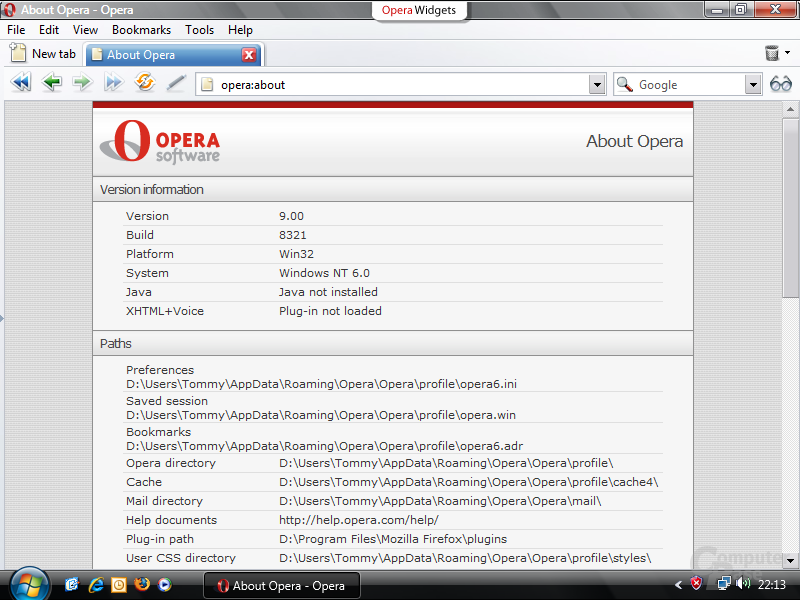The height and width of the screenshot is (600, 800).
Task: Click the clock-like quick launch icon
Action: coord(119,584)
